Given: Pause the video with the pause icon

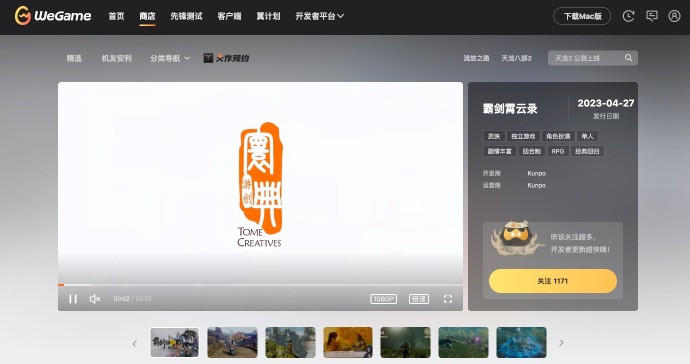Looking at the screenshot, I should pos(73,299).
